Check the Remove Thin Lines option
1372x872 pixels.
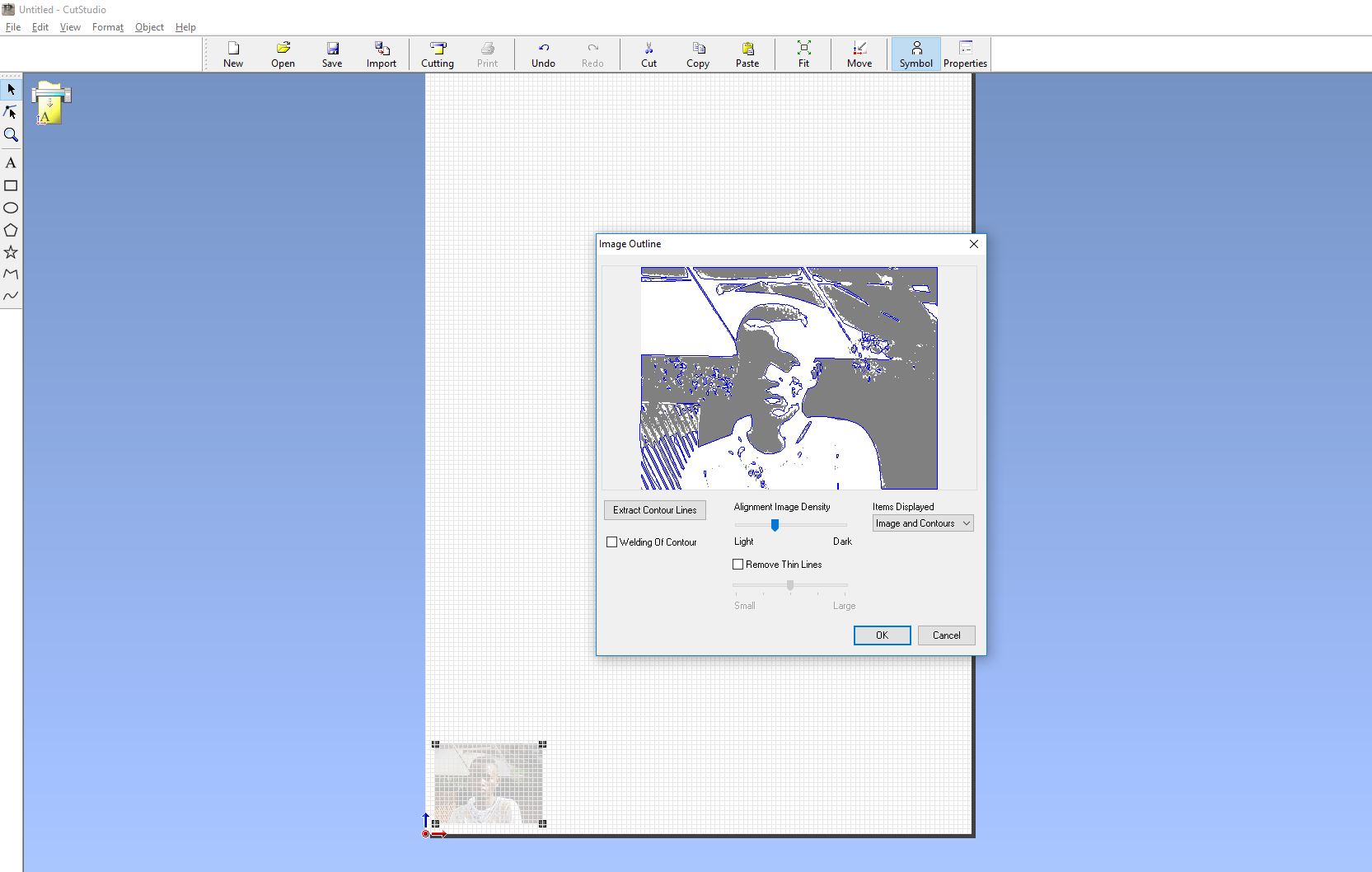(738, 565)
